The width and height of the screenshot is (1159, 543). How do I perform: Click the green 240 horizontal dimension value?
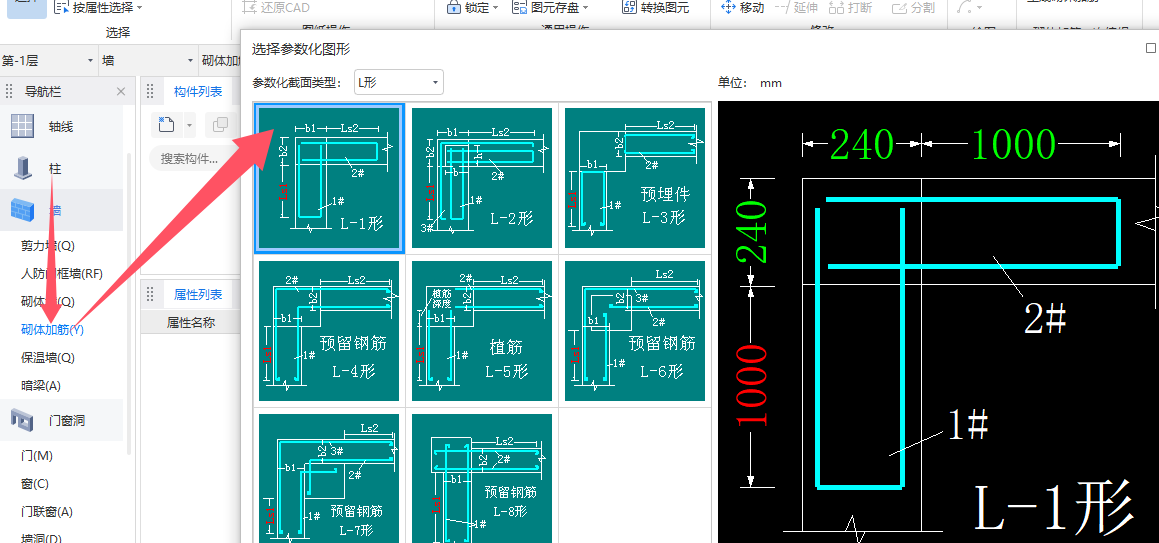point(863,145)
